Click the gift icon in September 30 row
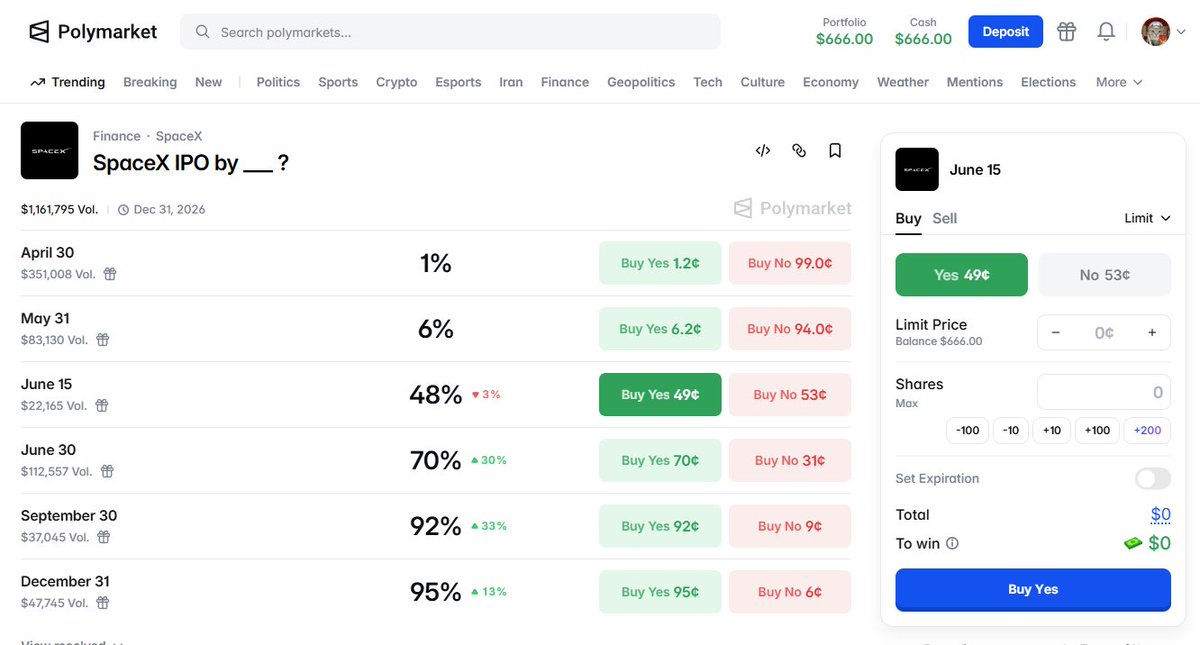The image size is (1200, 645). coord(104,537)
